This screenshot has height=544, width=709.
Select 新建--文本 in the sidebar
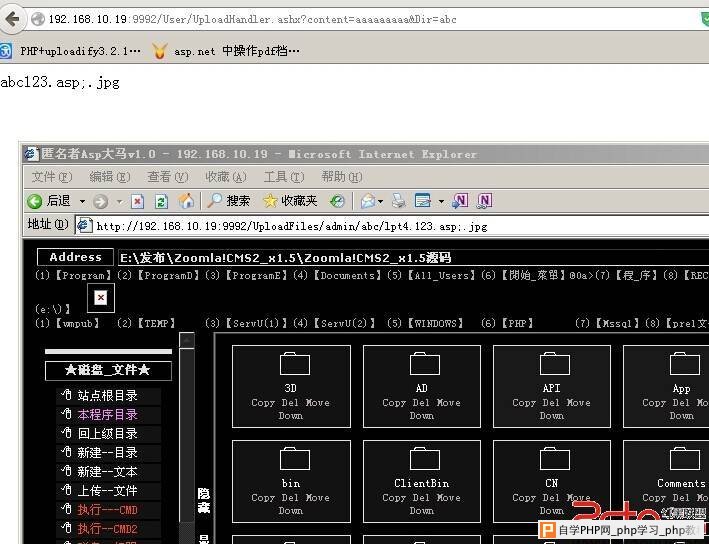coord(109,472)
